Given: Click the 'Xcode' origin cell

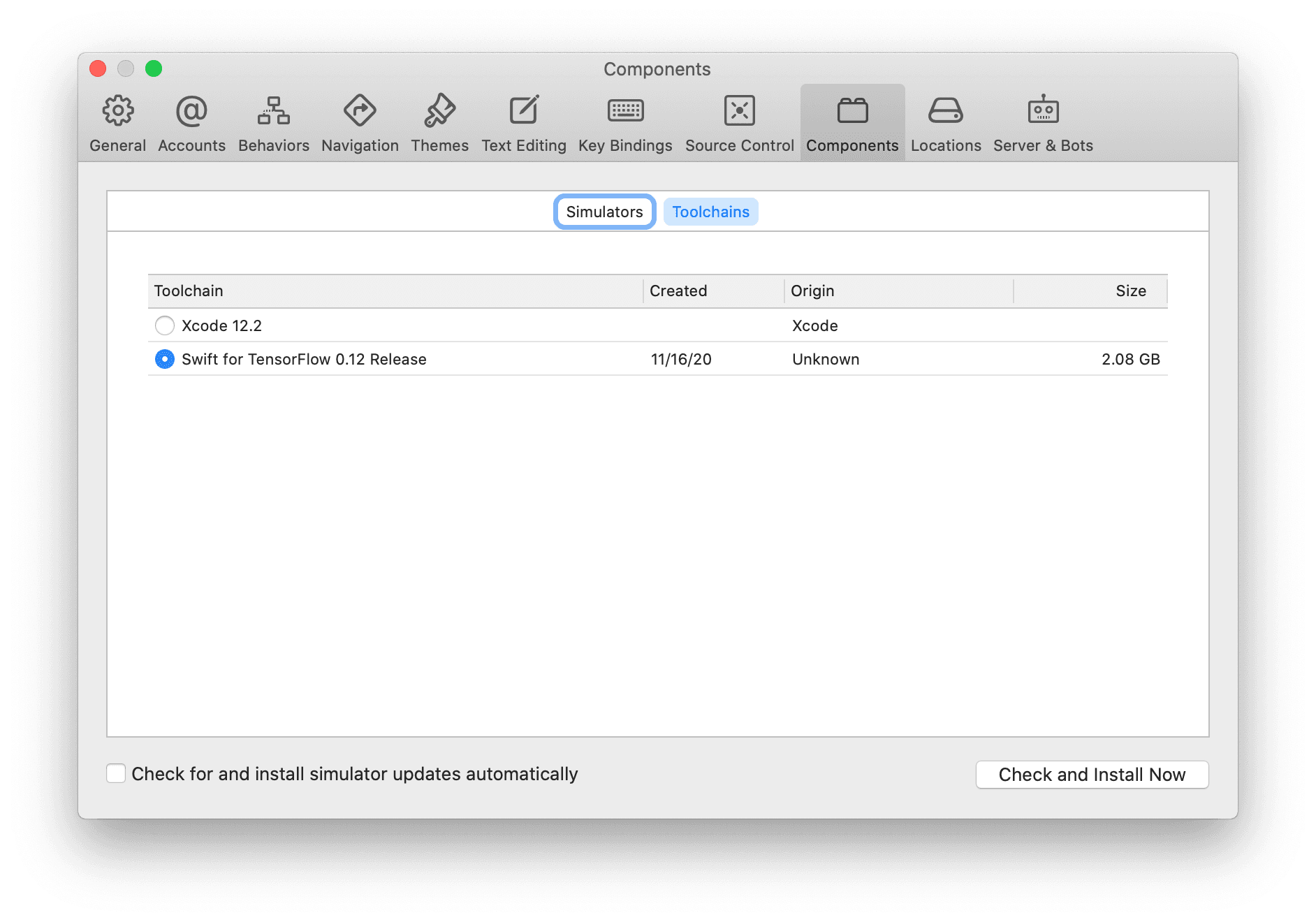Looking at the screenshot, I should [x=814, y=325].
